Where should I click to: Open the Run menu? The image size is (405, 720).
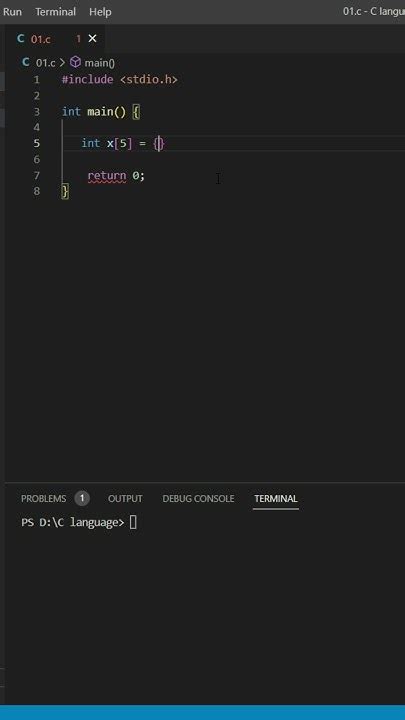12,11
